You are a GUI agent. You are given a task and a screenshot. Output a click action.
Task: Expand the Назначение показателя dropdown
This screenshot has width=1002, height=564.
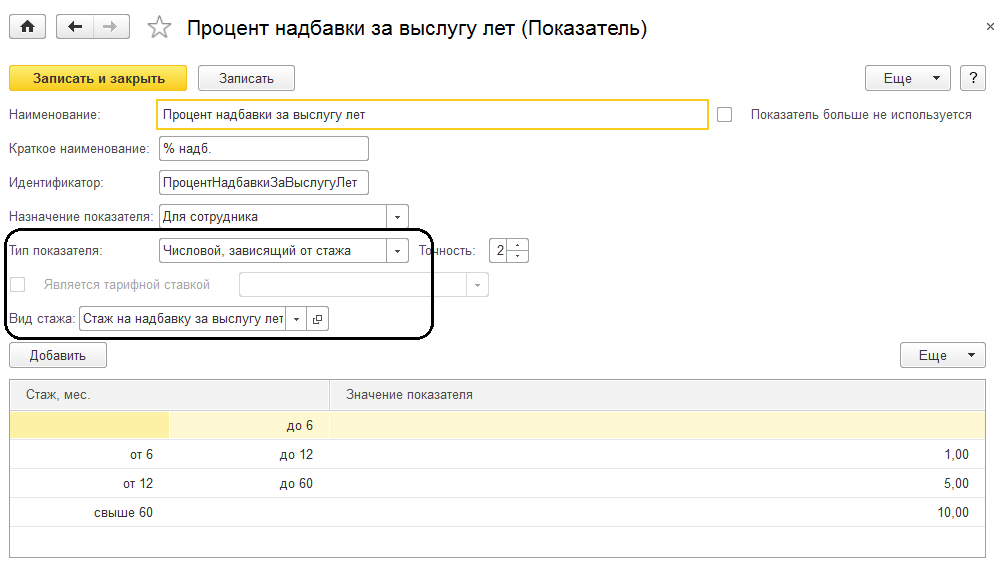398,216
